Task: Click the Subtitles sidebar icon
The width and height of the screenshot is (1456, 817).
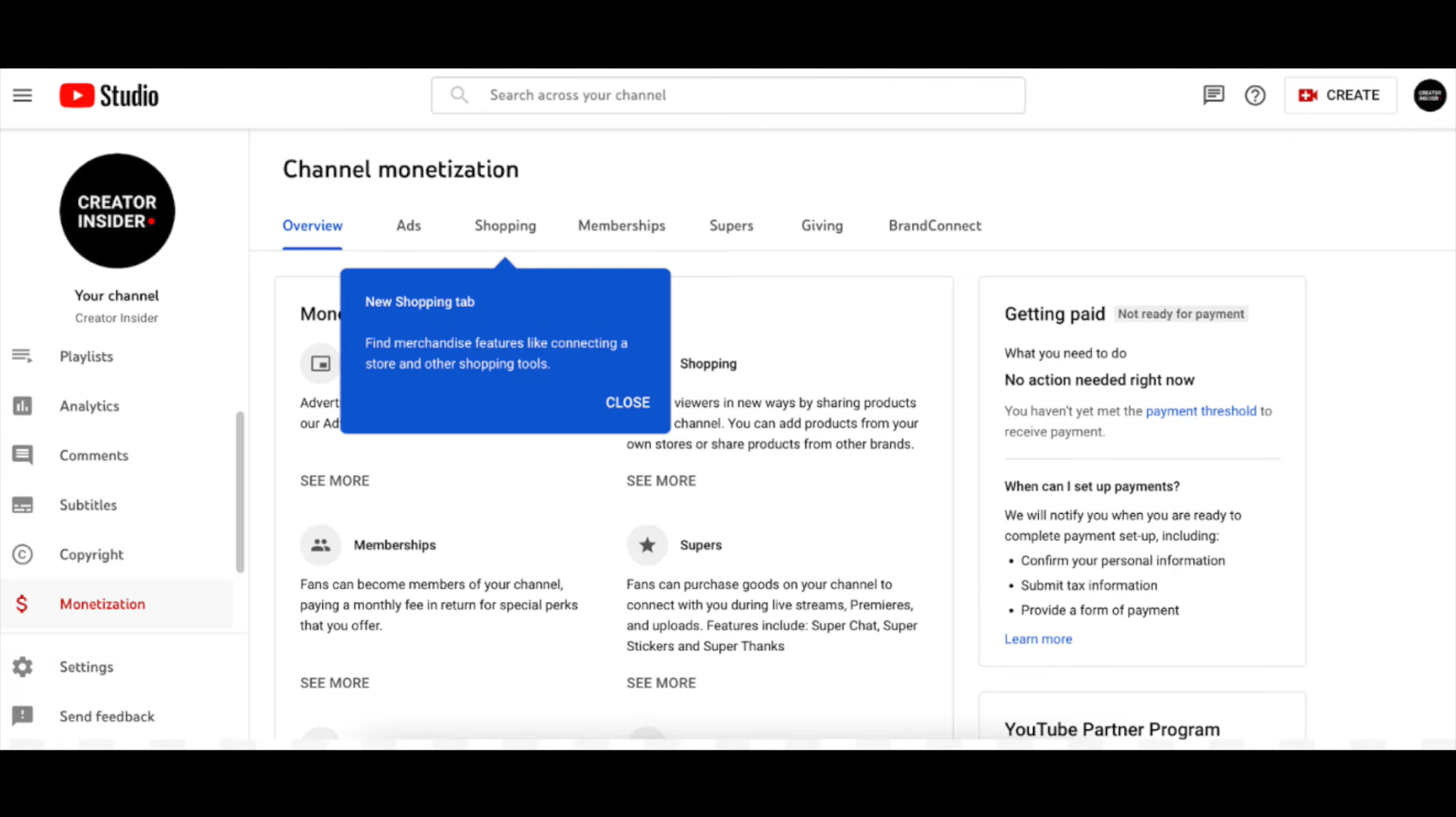Action: pyautogui.click(x=22, y=505)
